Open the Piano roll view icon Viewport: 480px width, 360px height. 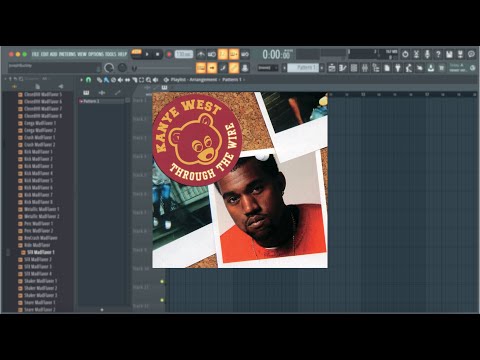(343, 68)
